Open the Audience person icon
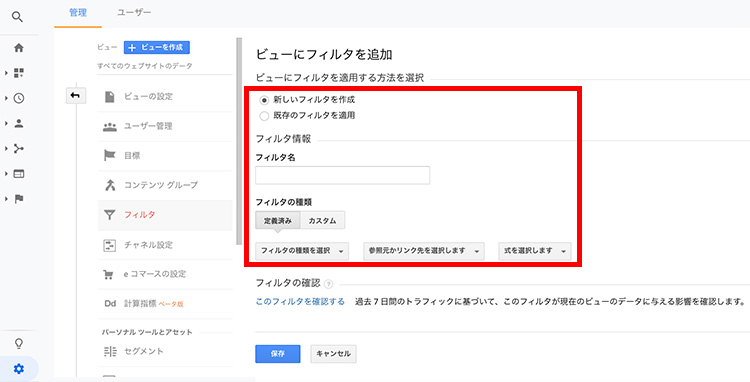The height and width of the screenshot is (382, 750). (x=19, y=123)
